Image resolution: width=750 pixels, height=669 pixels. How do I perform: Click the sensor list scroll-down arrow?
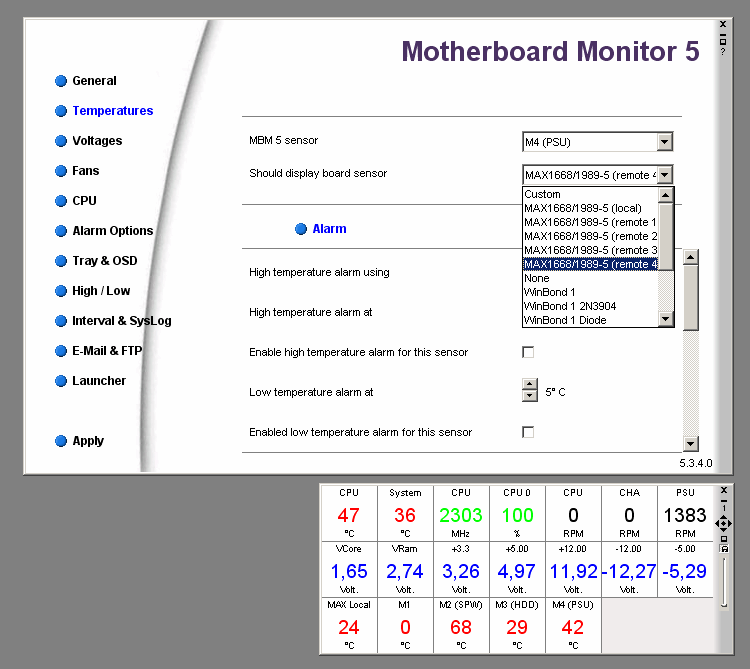665,318
